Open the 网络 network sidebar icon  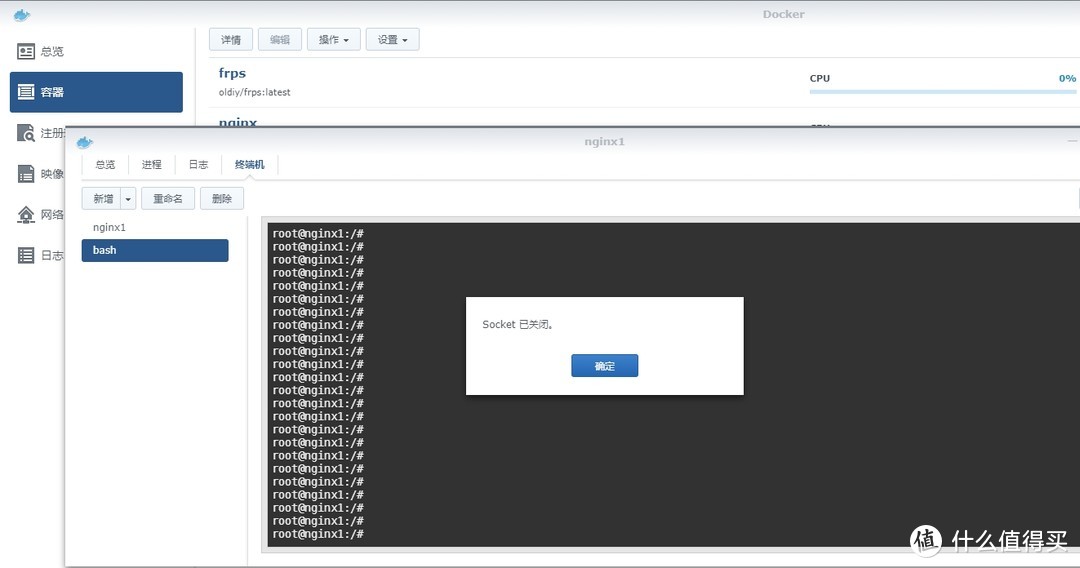pyautogui.click(x=25, y=215)
